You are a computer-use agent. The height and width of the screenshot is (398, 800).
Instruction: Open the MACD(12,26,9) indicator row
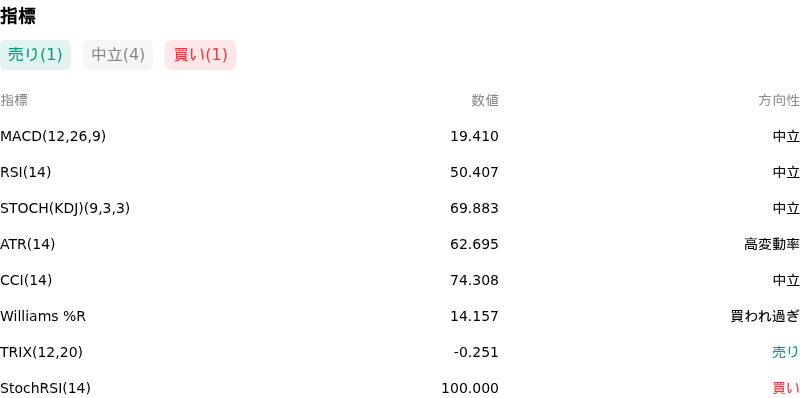point(400,136)
